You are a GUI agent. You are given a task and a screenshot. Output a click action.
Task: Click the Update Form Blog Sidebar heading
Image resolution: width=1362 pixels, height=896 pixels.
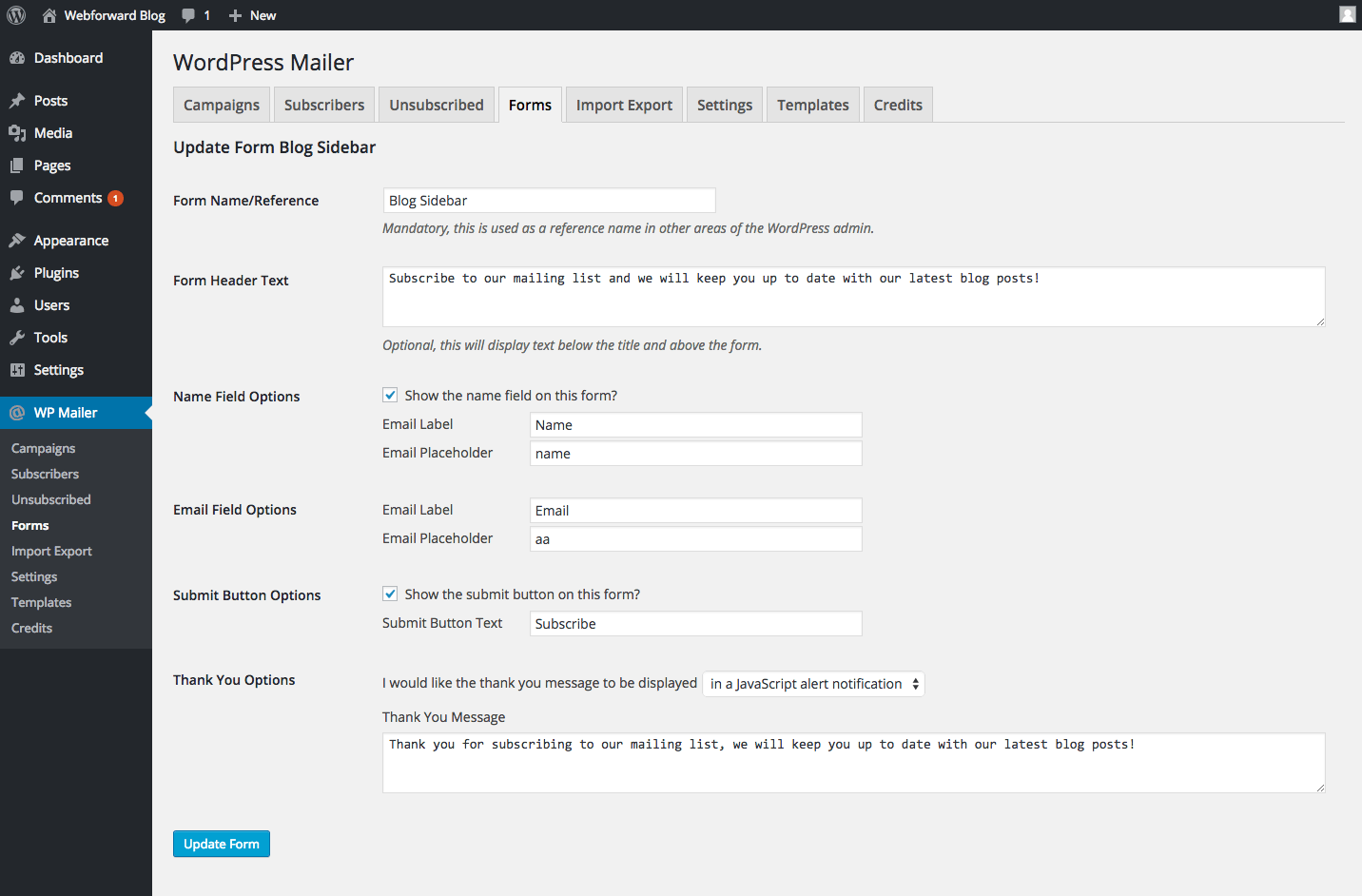[x=274, y=147]
